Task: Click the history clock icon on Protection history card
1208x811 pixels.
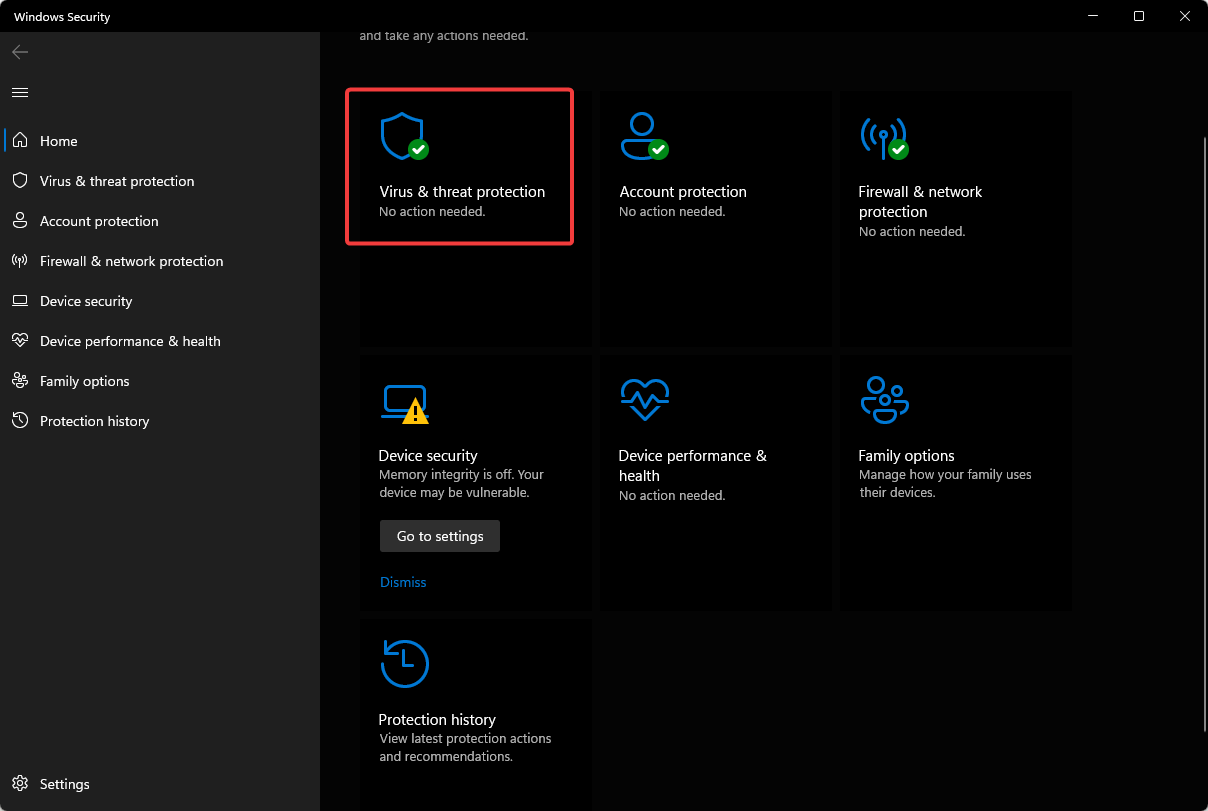Action: pos(404,664)
